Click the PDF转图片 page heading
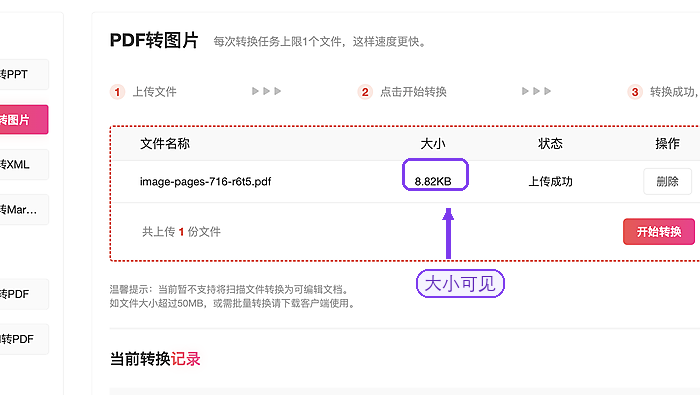The height and width of the screenshot is (395, 700). tap(154, 40)
